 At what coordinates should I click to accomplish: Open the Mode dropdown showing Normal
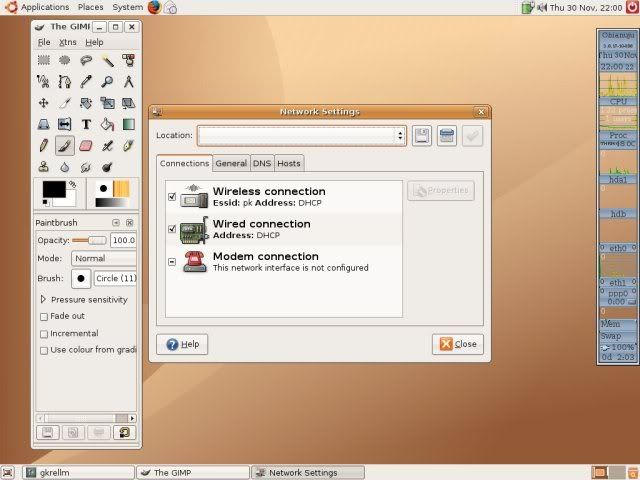pos(104,258)
